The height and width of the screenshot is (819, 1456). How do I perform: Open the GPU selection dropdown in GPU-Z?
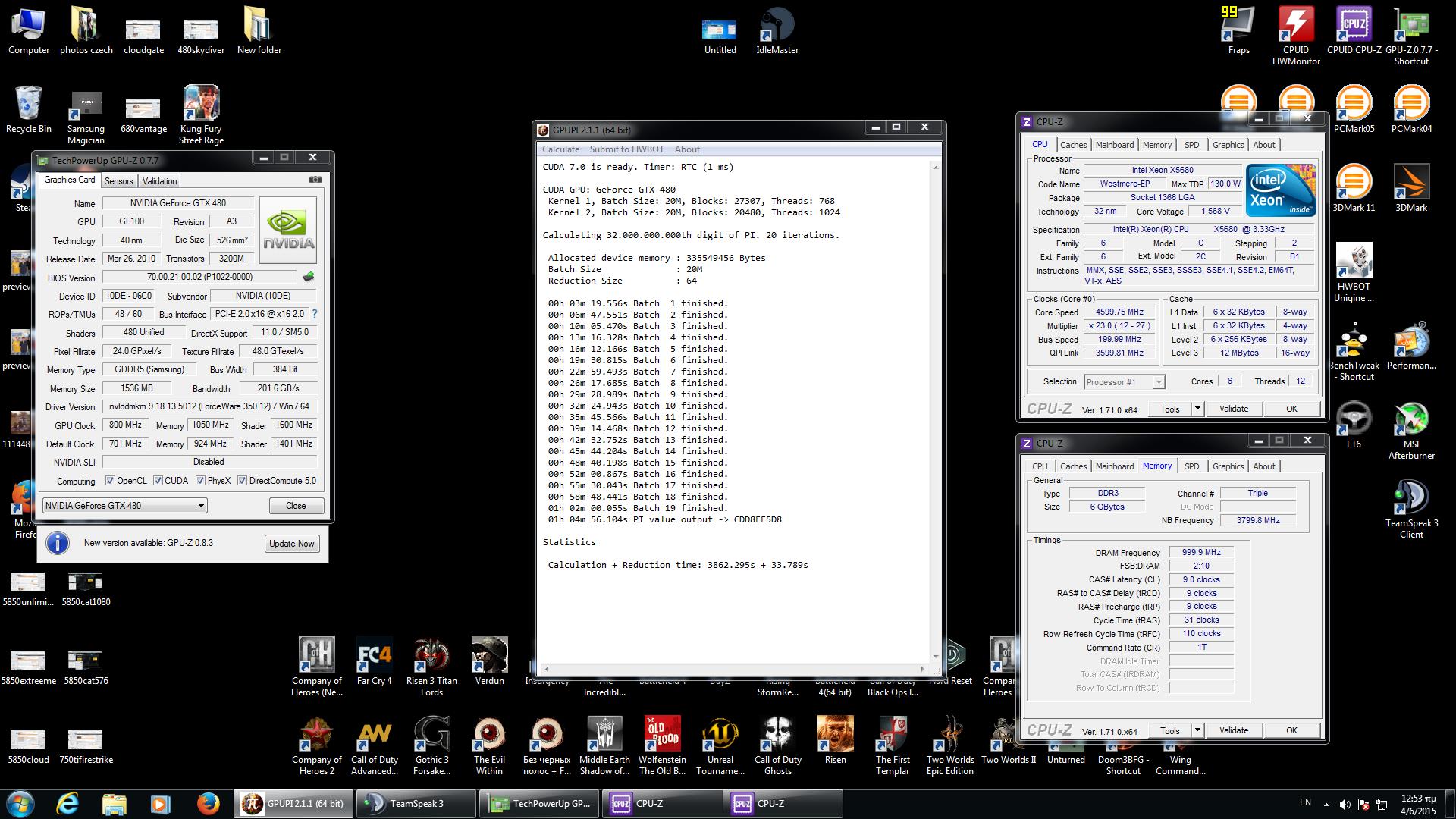tap(125, 505)
